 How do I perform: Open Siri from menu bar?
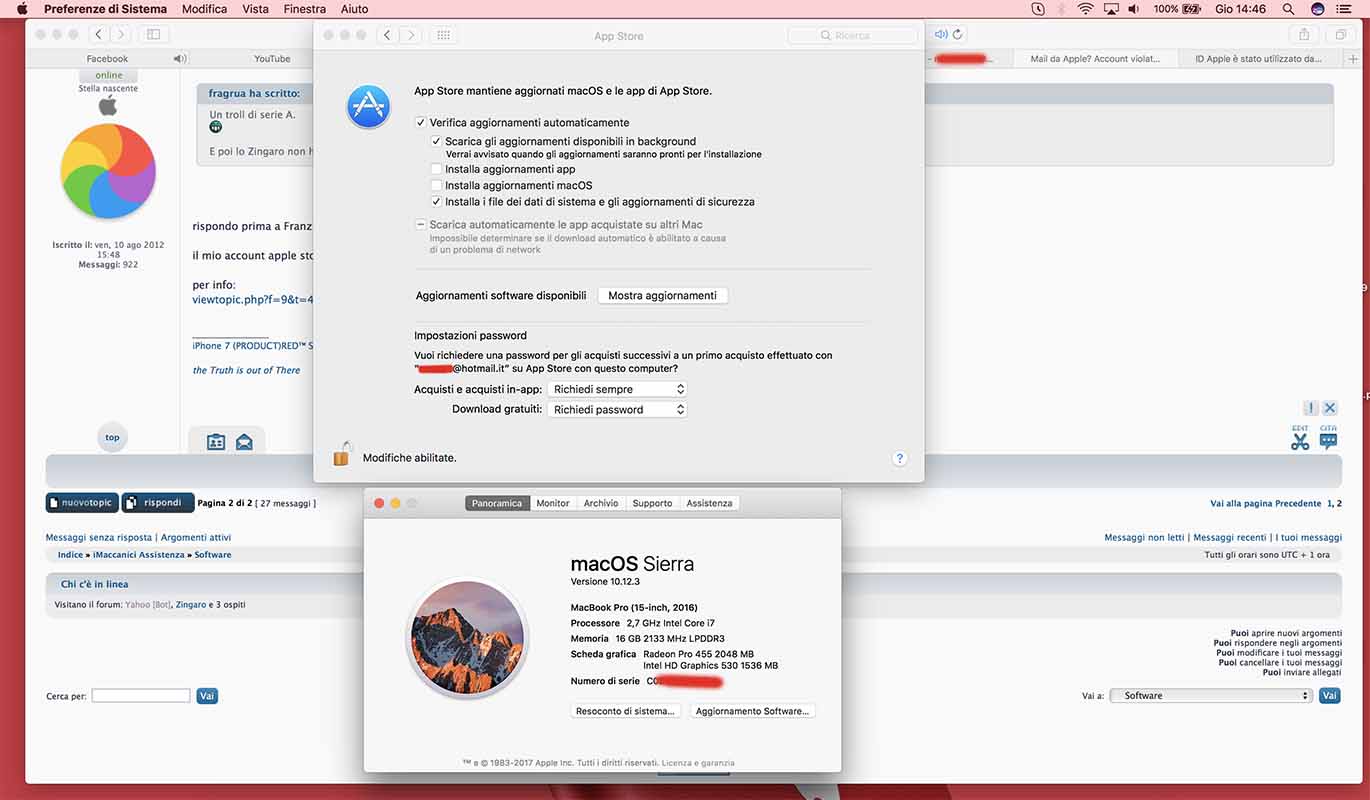[x=1318, y=9]
